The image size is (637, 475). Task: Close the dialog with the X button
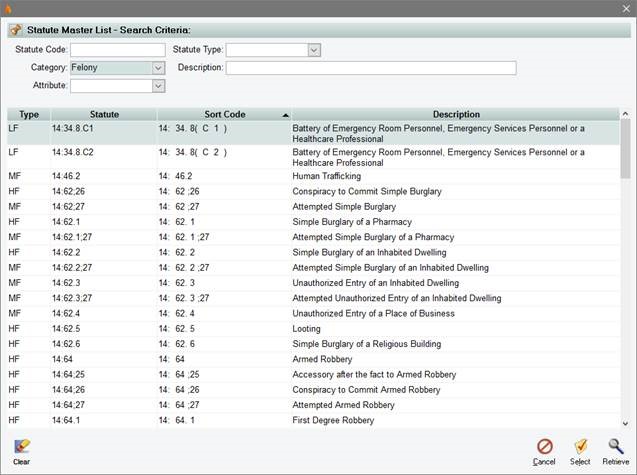[x=625, y=8]
